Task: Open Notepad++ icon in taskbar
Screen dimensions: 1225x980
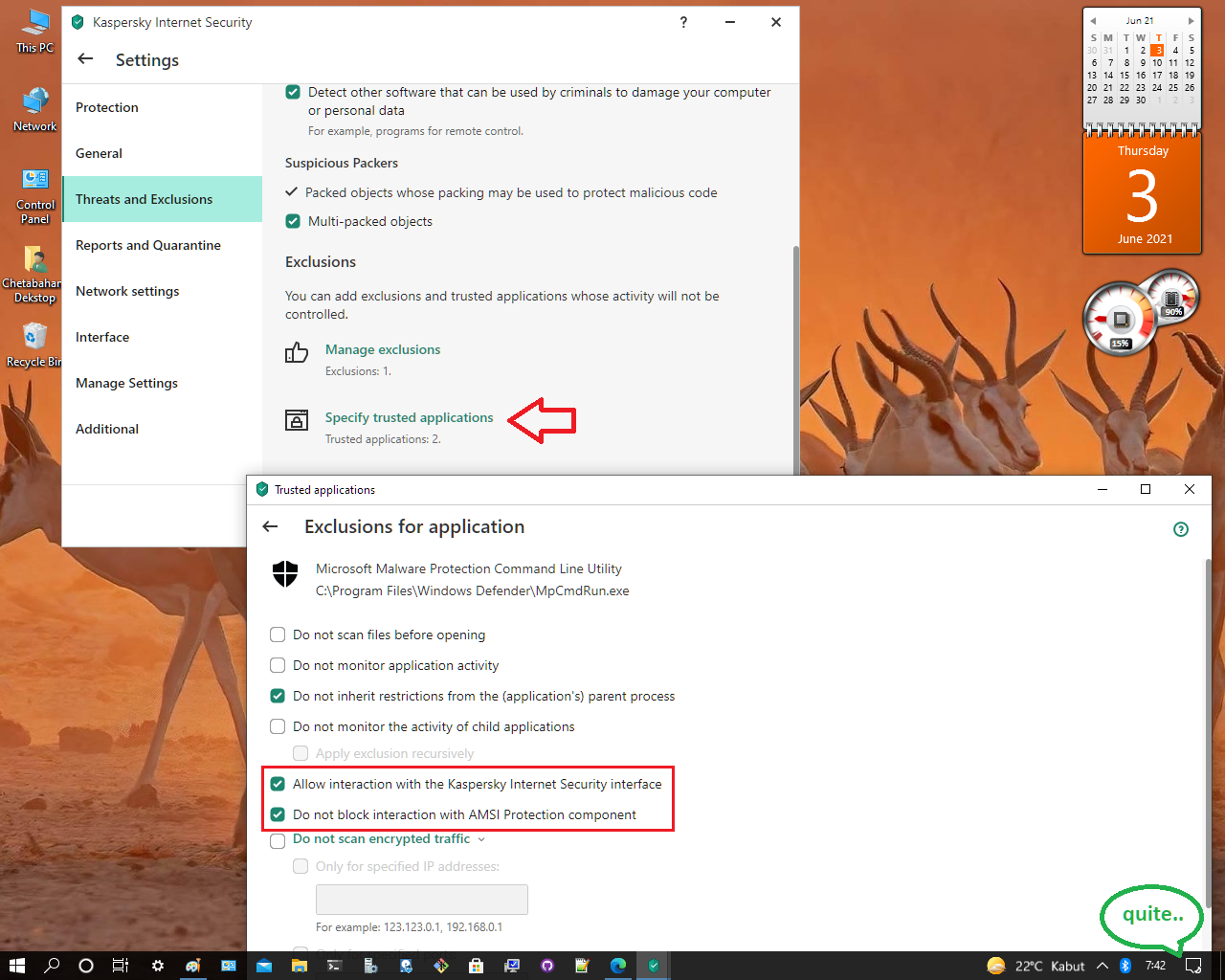Action: (582, 966)
